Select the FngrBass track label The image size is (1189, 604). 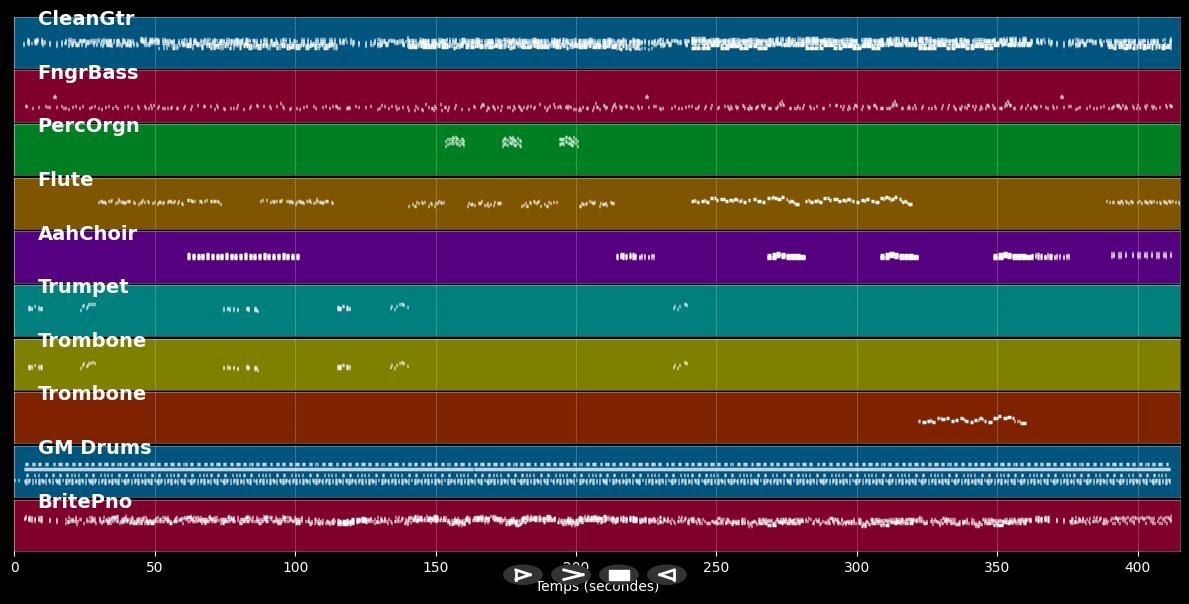point(88,73)
